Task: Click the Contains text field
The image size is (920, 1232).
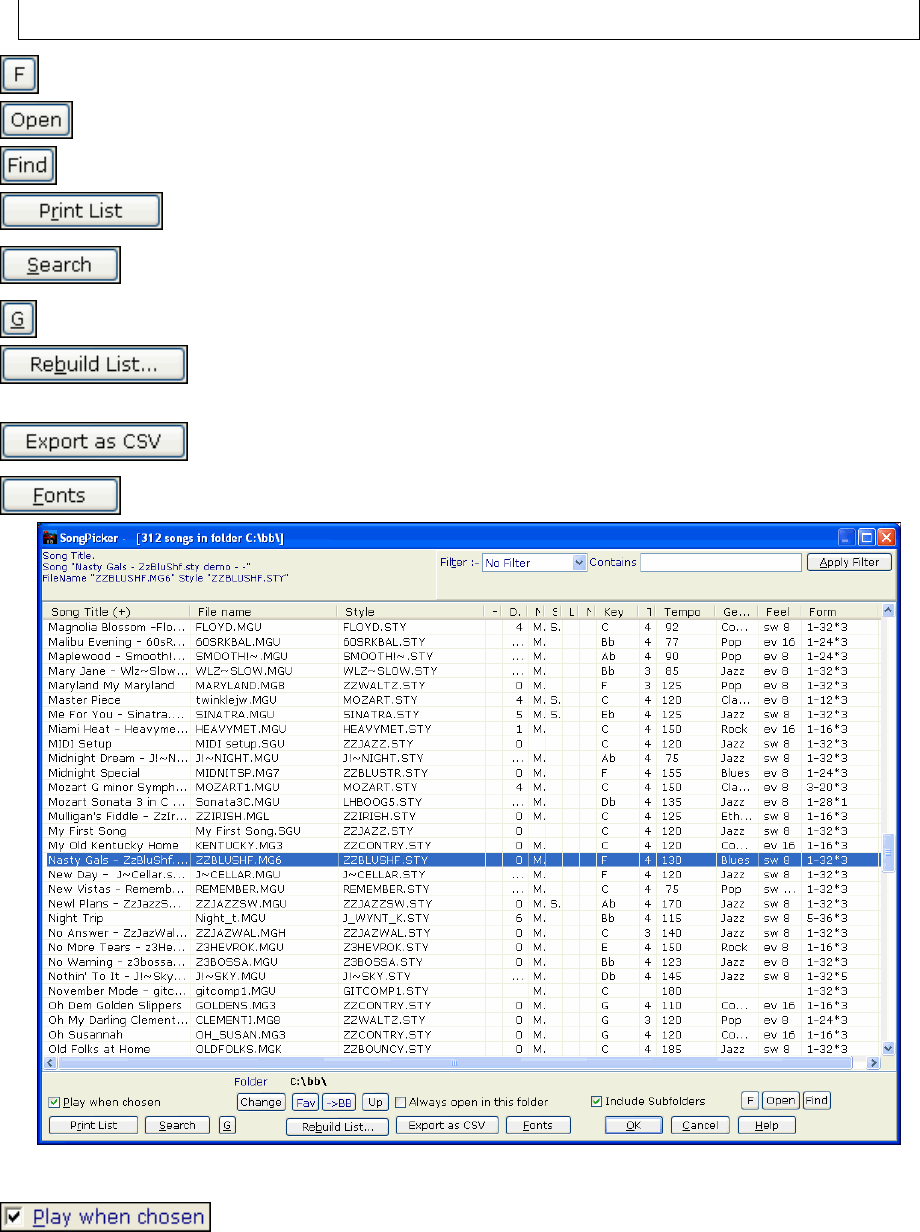Action: (x=720, y=563)
